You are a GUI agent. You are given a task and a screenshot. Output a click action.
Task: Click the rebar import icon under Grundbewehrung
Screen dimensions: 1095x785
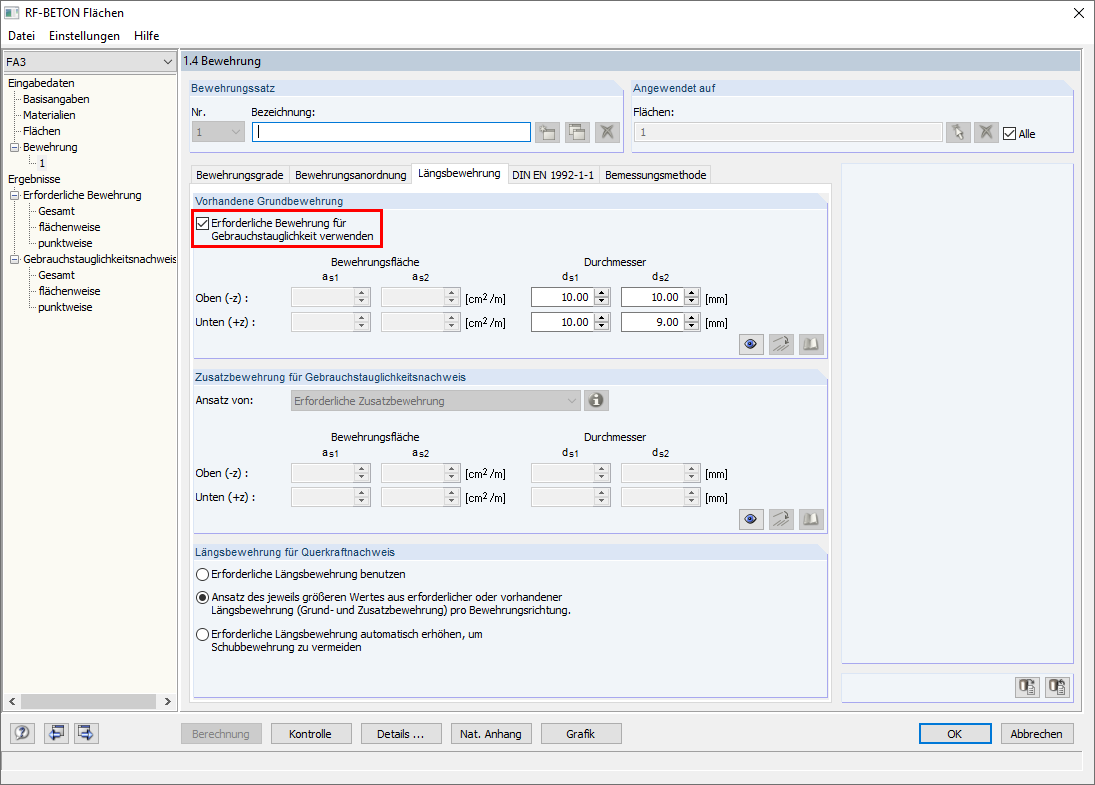click(781, 344)
